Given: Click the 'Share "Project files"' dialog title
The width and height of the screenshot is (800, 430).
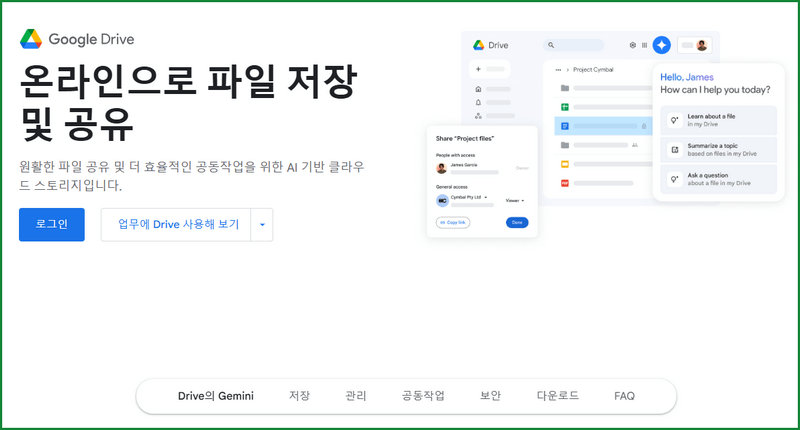Looking at the screenshot, I should click(x=465, y=138).
